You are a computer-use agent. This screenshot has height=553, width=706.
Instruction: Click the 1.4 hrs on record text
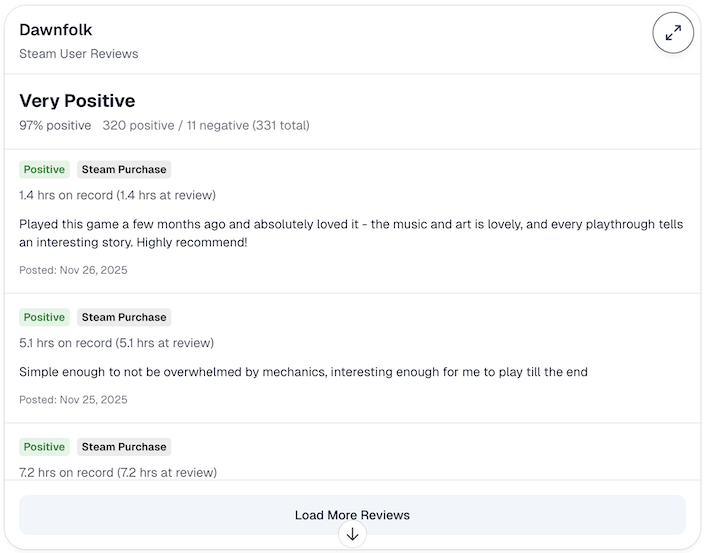[117, 195]
